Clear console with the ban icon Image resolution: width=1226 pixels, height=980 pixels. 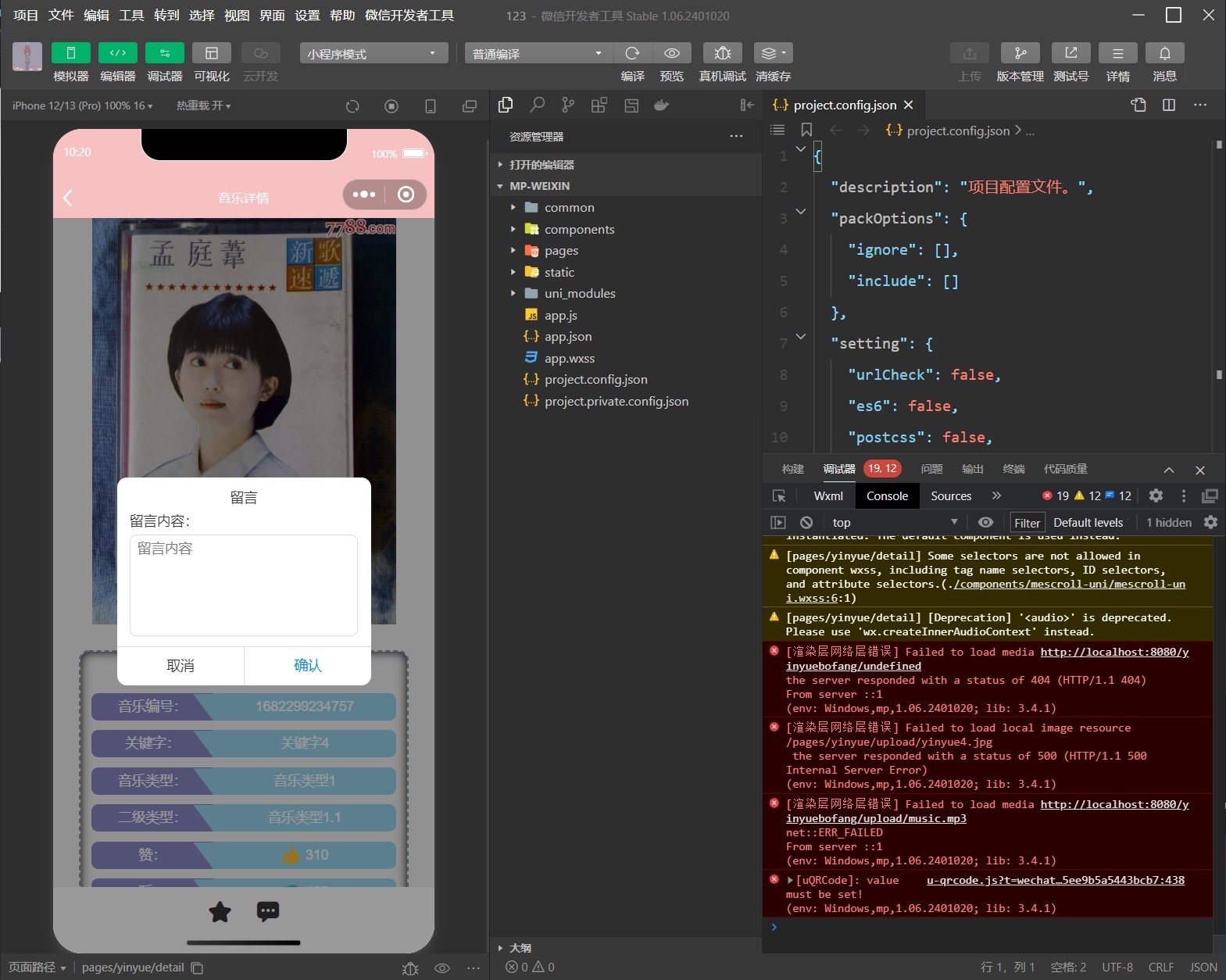click(x=806, y=523)
